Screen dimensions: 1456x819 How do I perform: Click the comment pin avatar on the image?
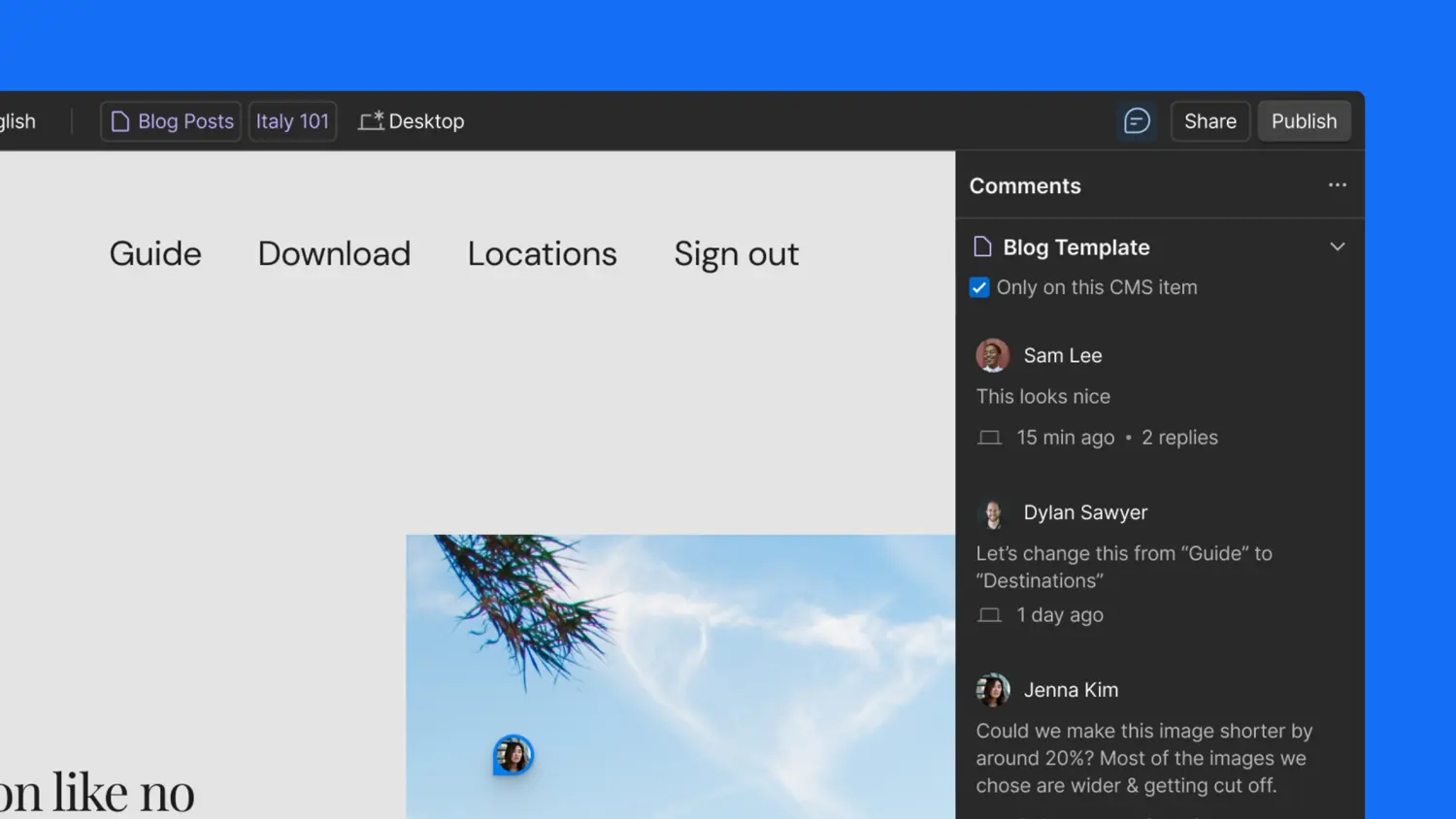pos(513,755)
